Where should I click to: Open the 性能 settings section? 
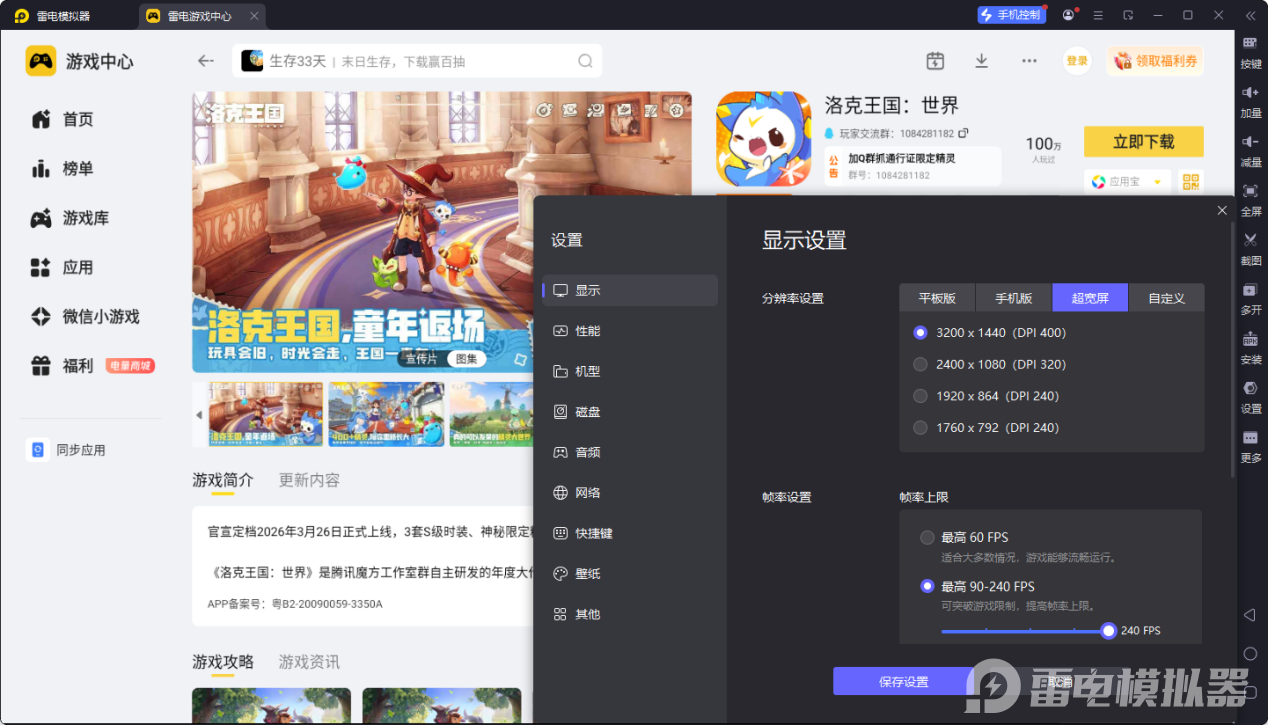(x=587, y=331)
